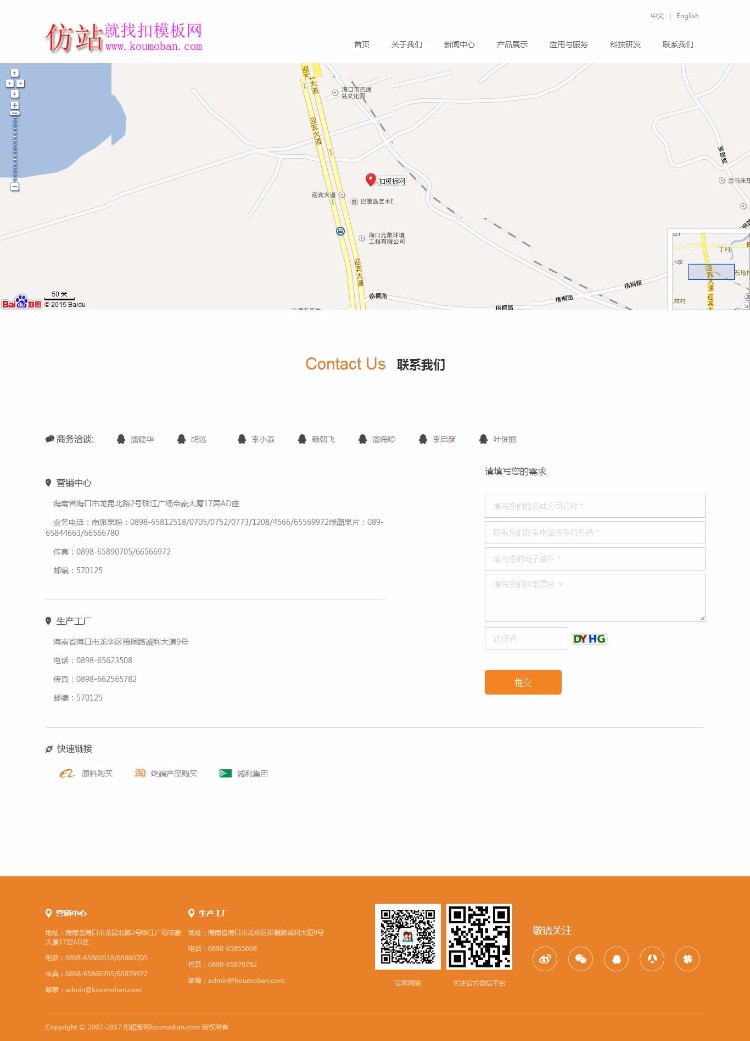Click the koumoban.com site logo
Image resolution: width=750 pixels, height=1041 pixels.
click(x=123, y=37)
